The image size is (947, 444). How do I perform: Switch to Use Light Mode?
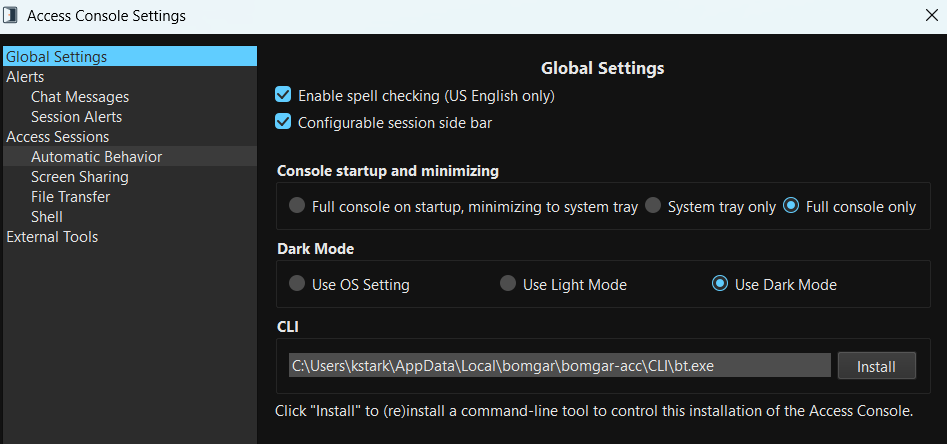[507, 284]
